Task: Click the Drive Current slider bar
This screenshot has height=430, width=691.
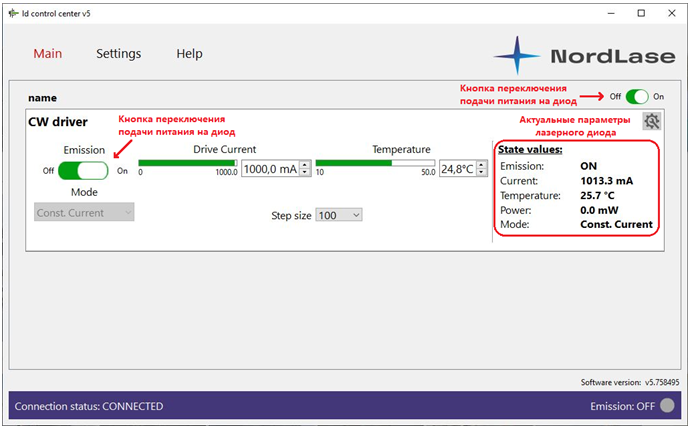Action: (x=188, y=162)
